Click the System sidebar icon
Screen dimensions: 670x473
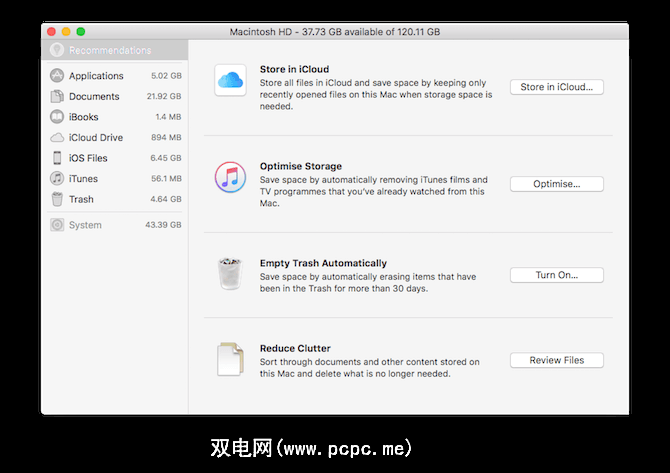click(57, 225)
